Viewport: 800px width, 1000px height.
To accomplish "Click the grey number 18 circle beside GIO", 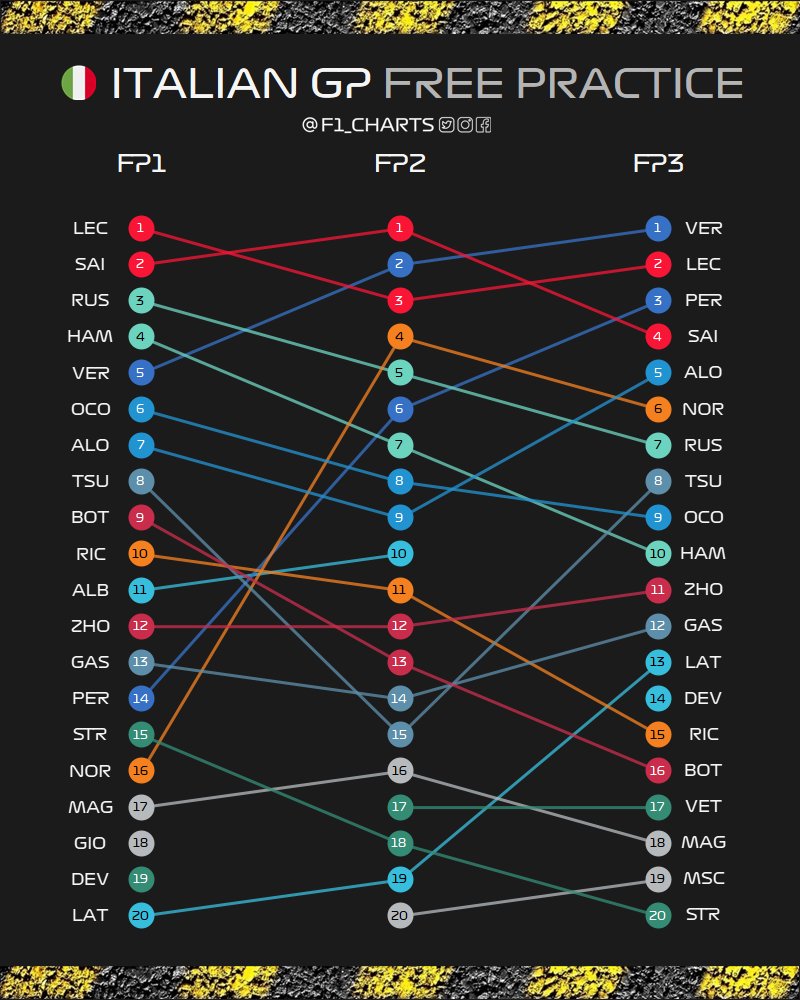I will click(141, 842).
